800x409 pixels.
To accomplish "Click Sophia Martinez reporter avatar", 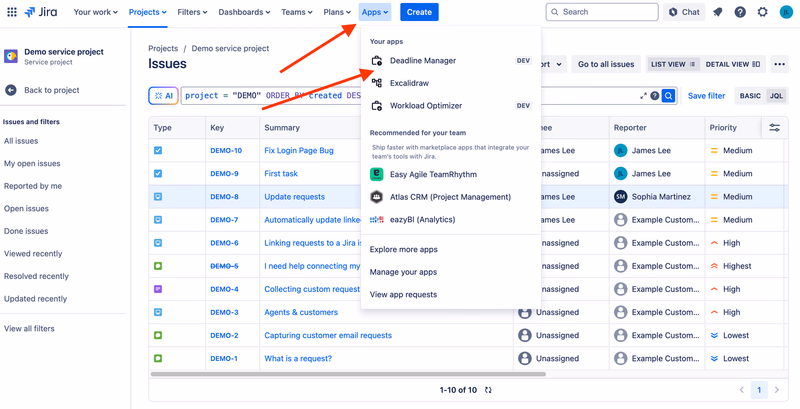I will coord(620,197).
